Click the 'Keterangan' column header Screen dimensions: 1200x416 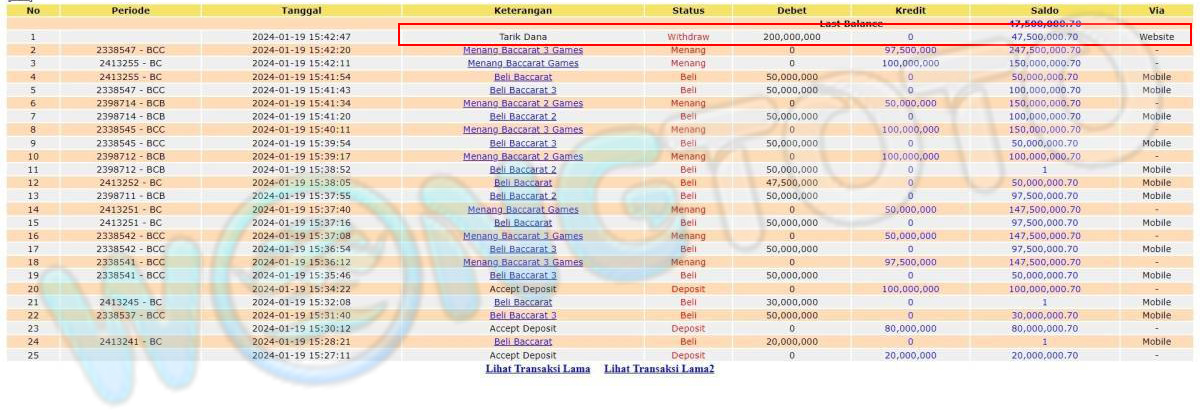522,10
